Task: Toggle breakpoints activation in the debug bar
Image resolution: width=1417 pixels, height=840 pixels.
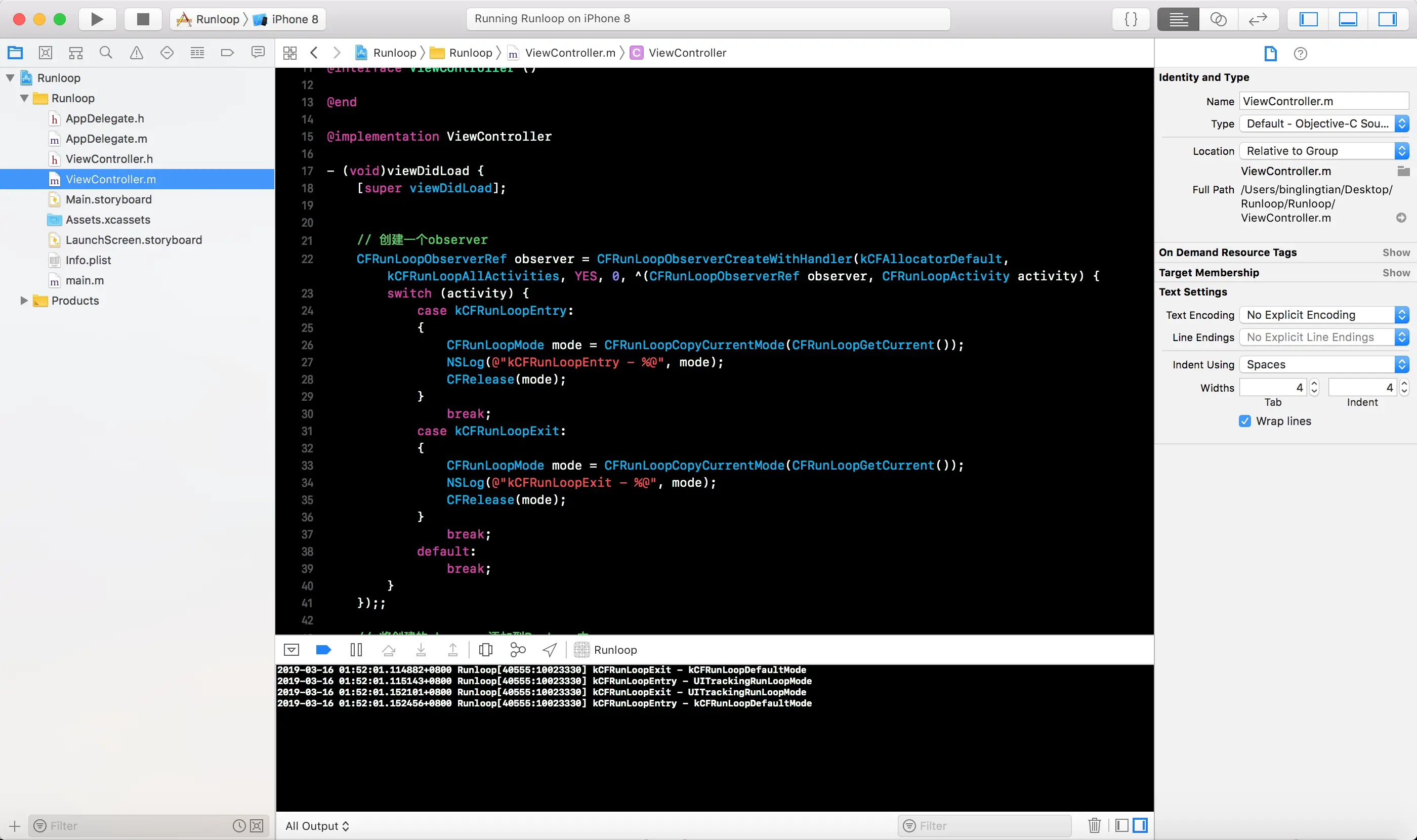Action: (323, 650)
